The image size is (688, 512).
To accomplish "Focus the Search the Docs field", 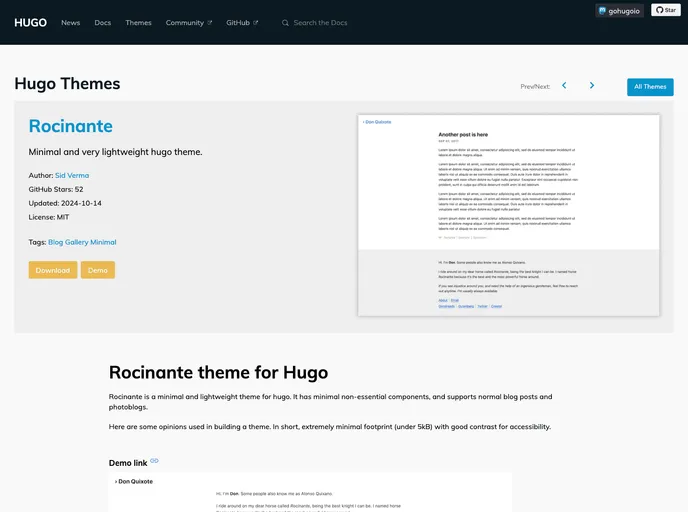I will (320, 22).
